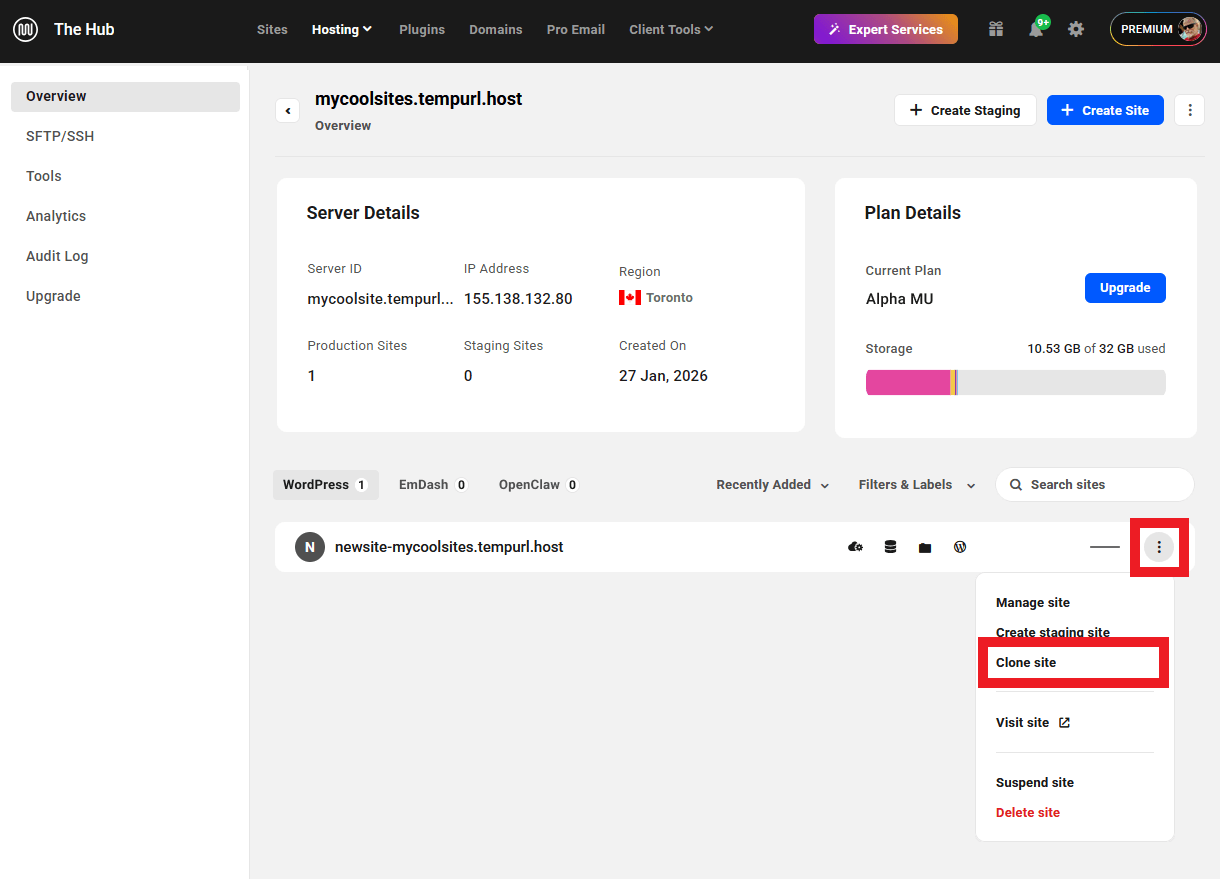Go back with the arrow beside mycoolsites.tempurl.host
Viewport: 1220px width, 879px height.
pyautogui.click(x=288, y=110)
